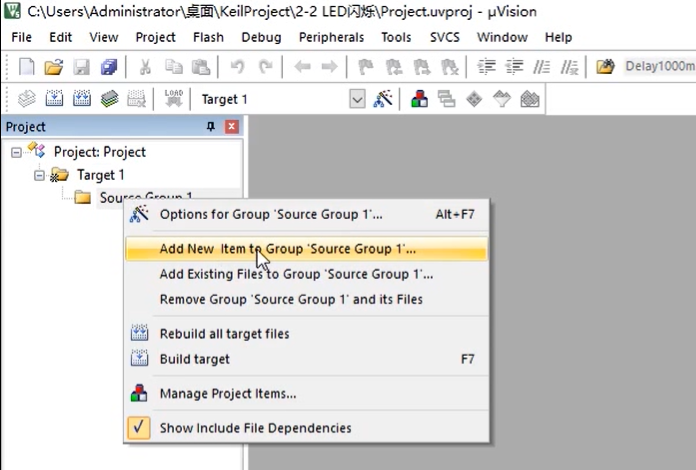This screenshot has width=696, height=470.
Task: Open the Target 1 dropdown arrow
Action: [357, 99]
